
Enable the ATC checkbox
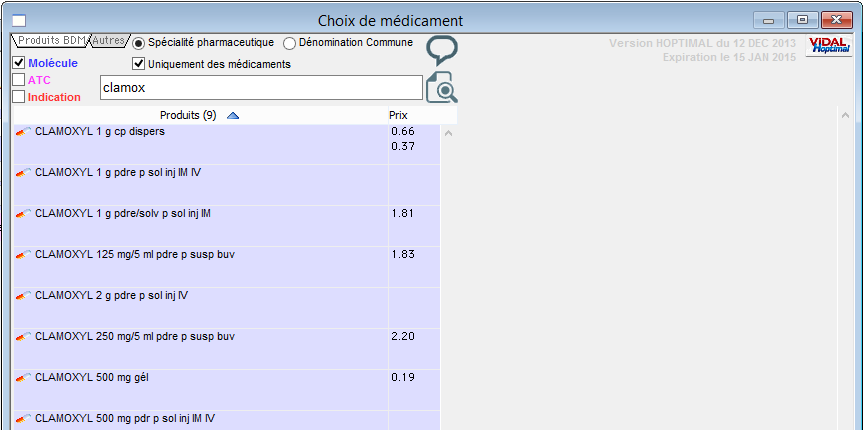coord(19,80)
